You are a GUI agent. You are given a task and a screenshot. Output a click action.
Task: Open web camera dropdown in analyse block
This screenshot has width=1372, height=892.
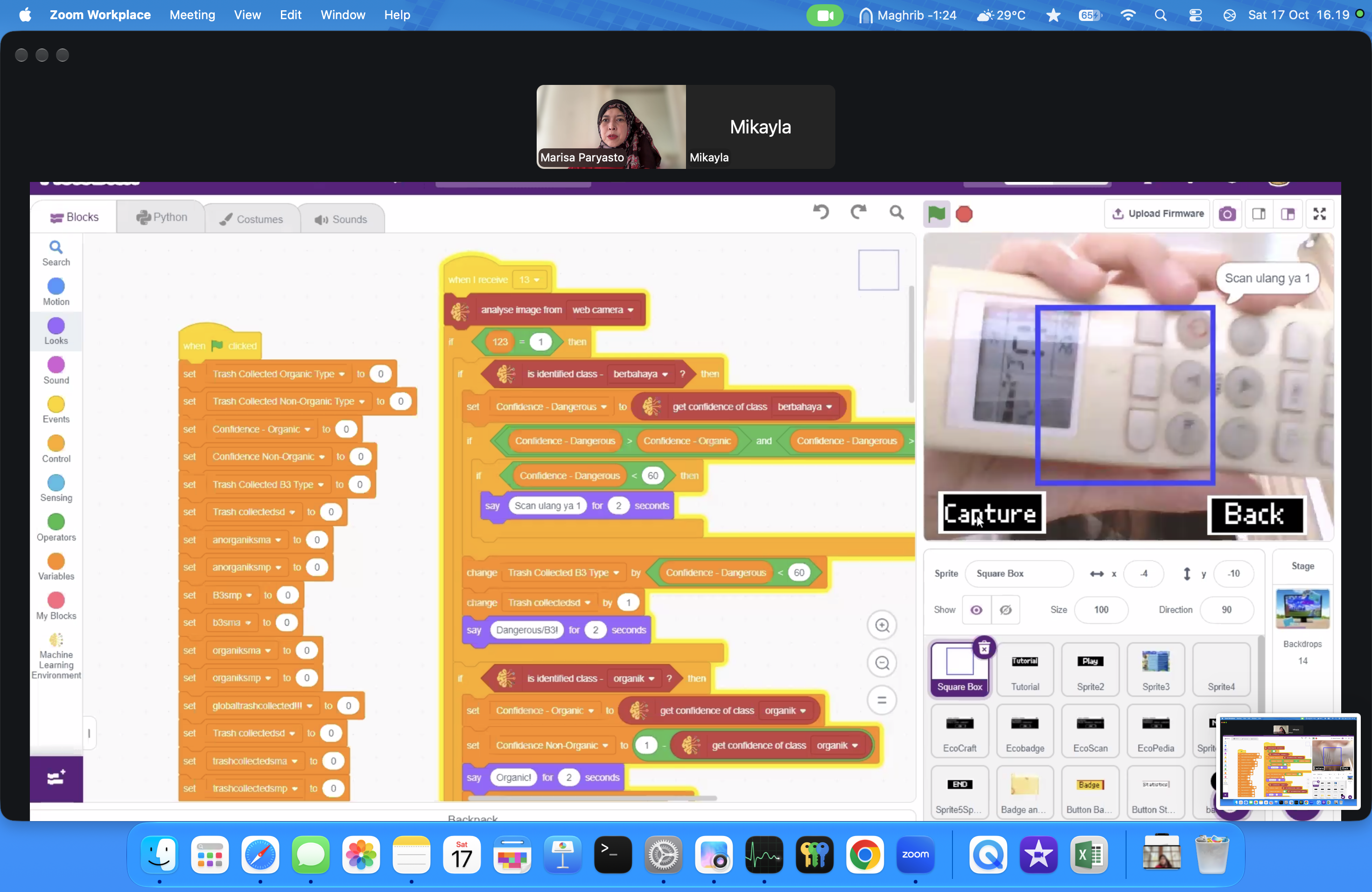coord(603,310)
